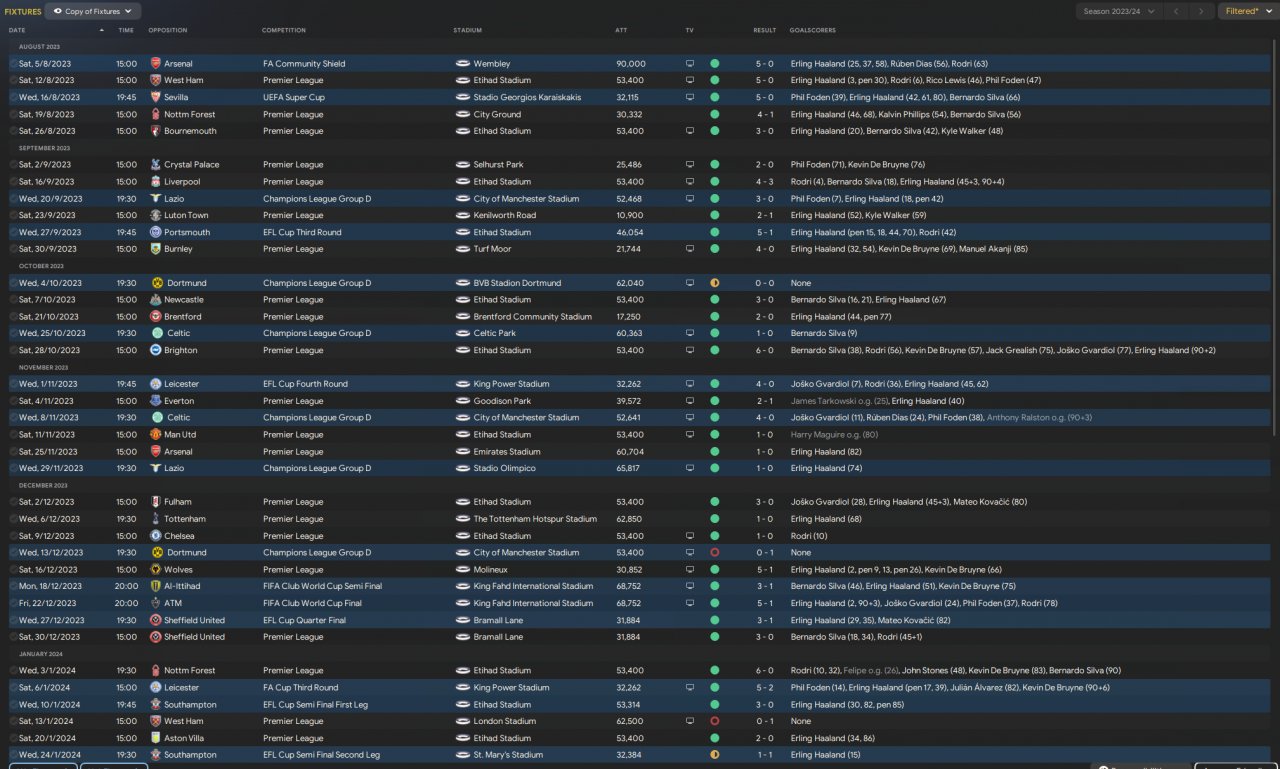1280x769 pixels.
Task: Click the red loss indicator for West Ham on 13/1/2024
Action: 714,721
